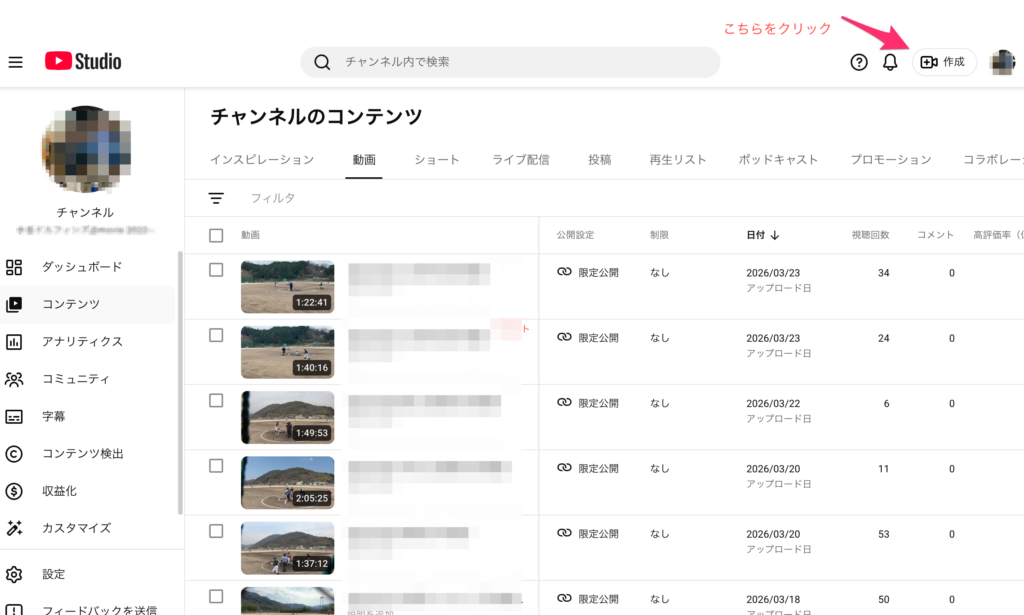Screen dimensions: 1024x615
Task: Open visibility setting of first video (限定公開)
Action: point(589,273)
